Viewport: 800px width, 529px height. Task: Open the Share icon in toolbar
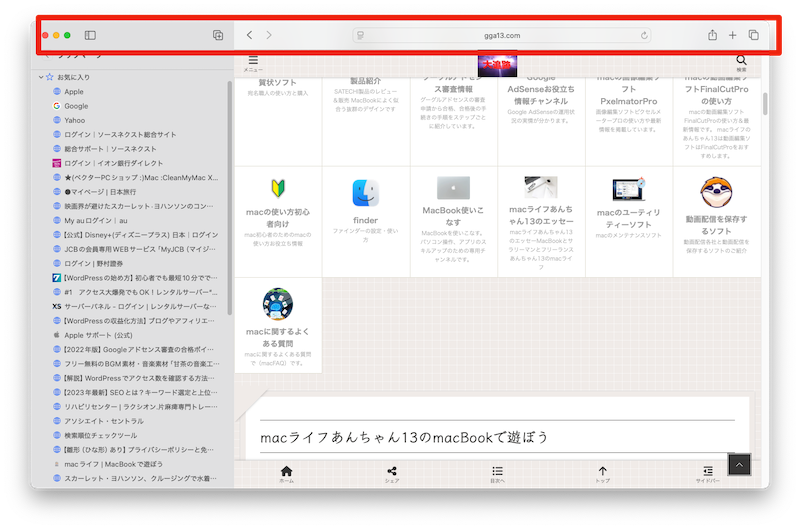(x=712, y=35)
